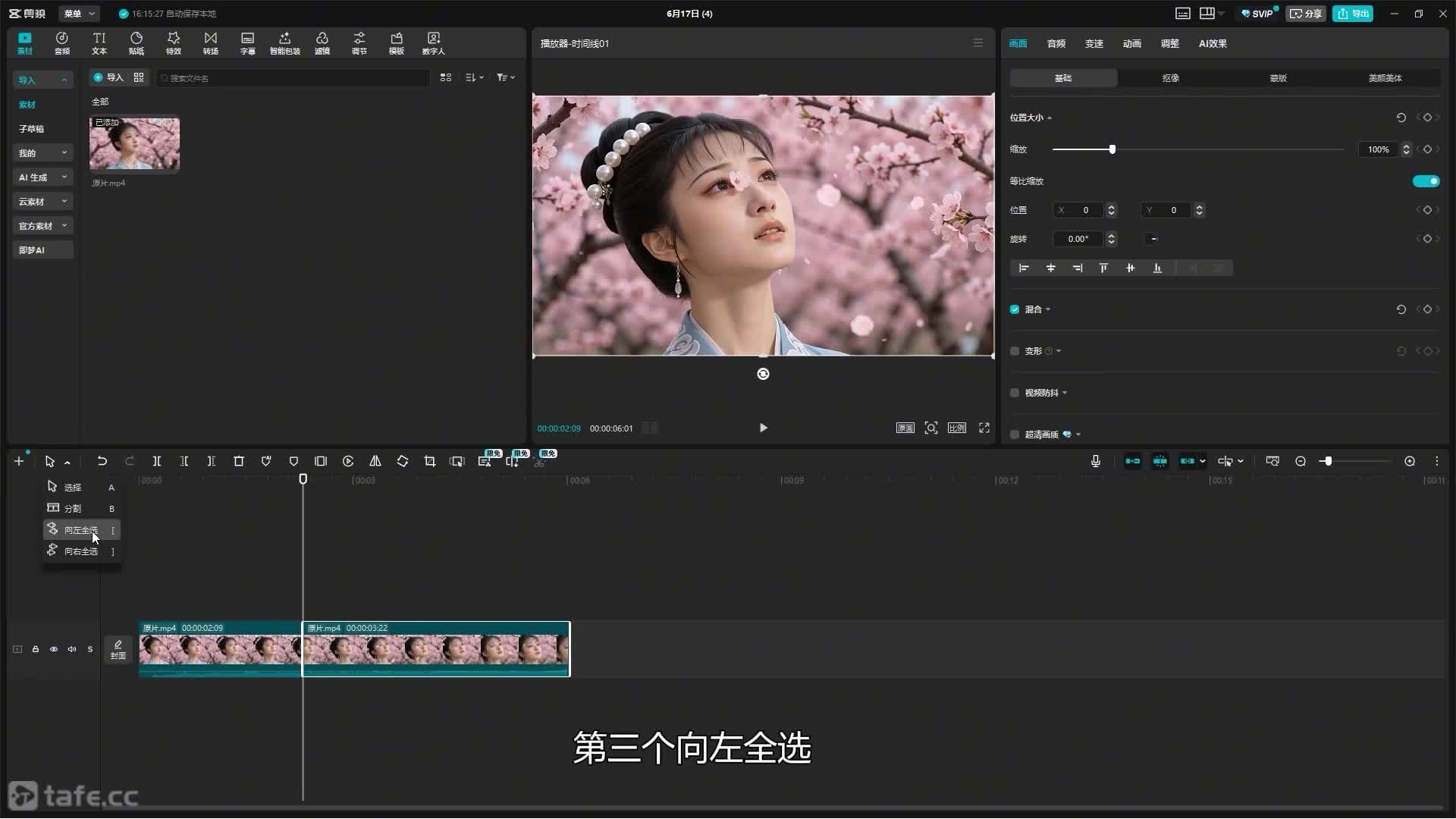Viewport: 1456px width, 819px height.
Task: Open the 菜单 menu dropdown
Action: [79, 14]
